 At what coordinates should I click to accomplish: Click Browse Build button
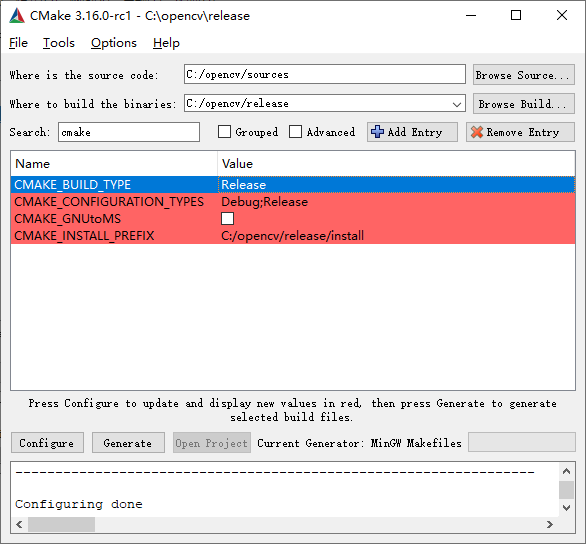[524, 104]
